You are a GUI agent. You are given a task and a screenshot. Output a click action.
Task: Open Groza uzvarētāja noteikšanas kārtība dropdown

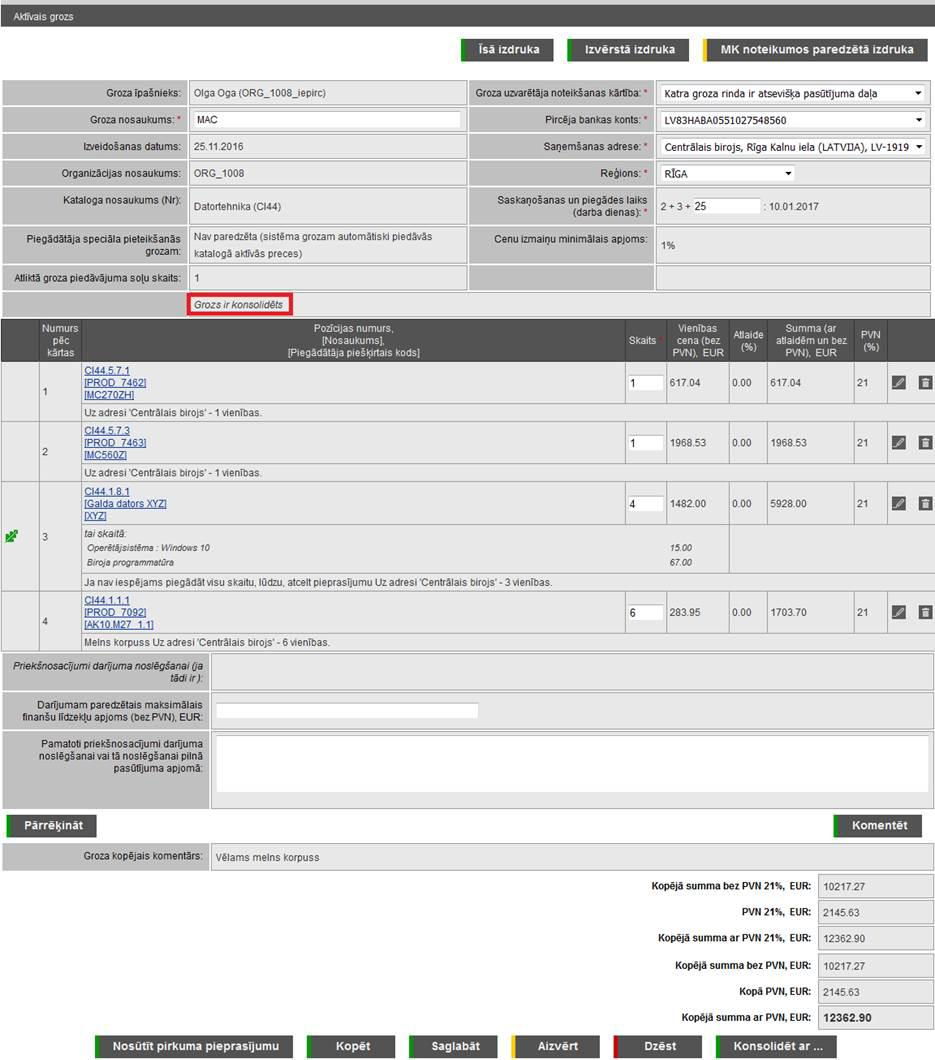(791, 94)
